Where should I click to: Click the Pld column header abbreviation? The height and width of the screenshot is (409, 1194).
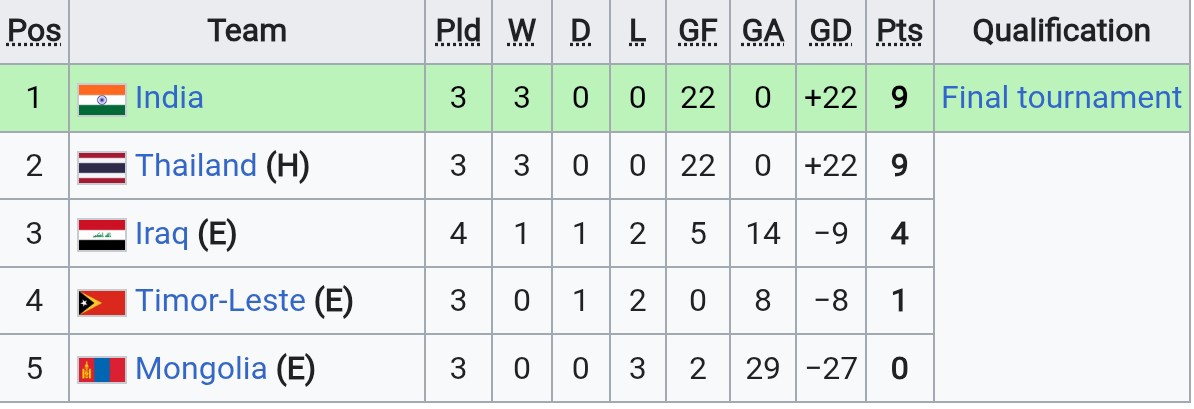point(458,31)
